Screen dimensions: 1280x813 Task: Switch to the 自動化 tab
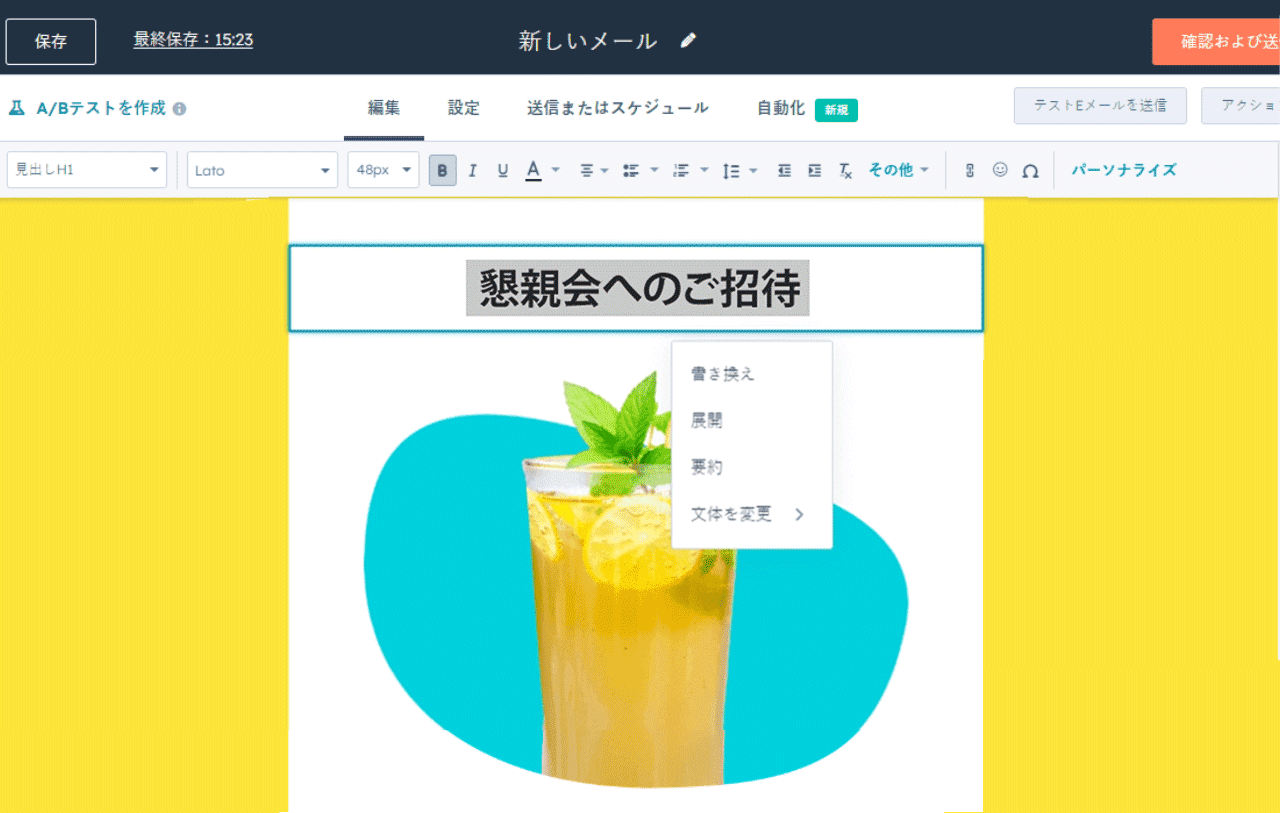[x=781, y=108]
